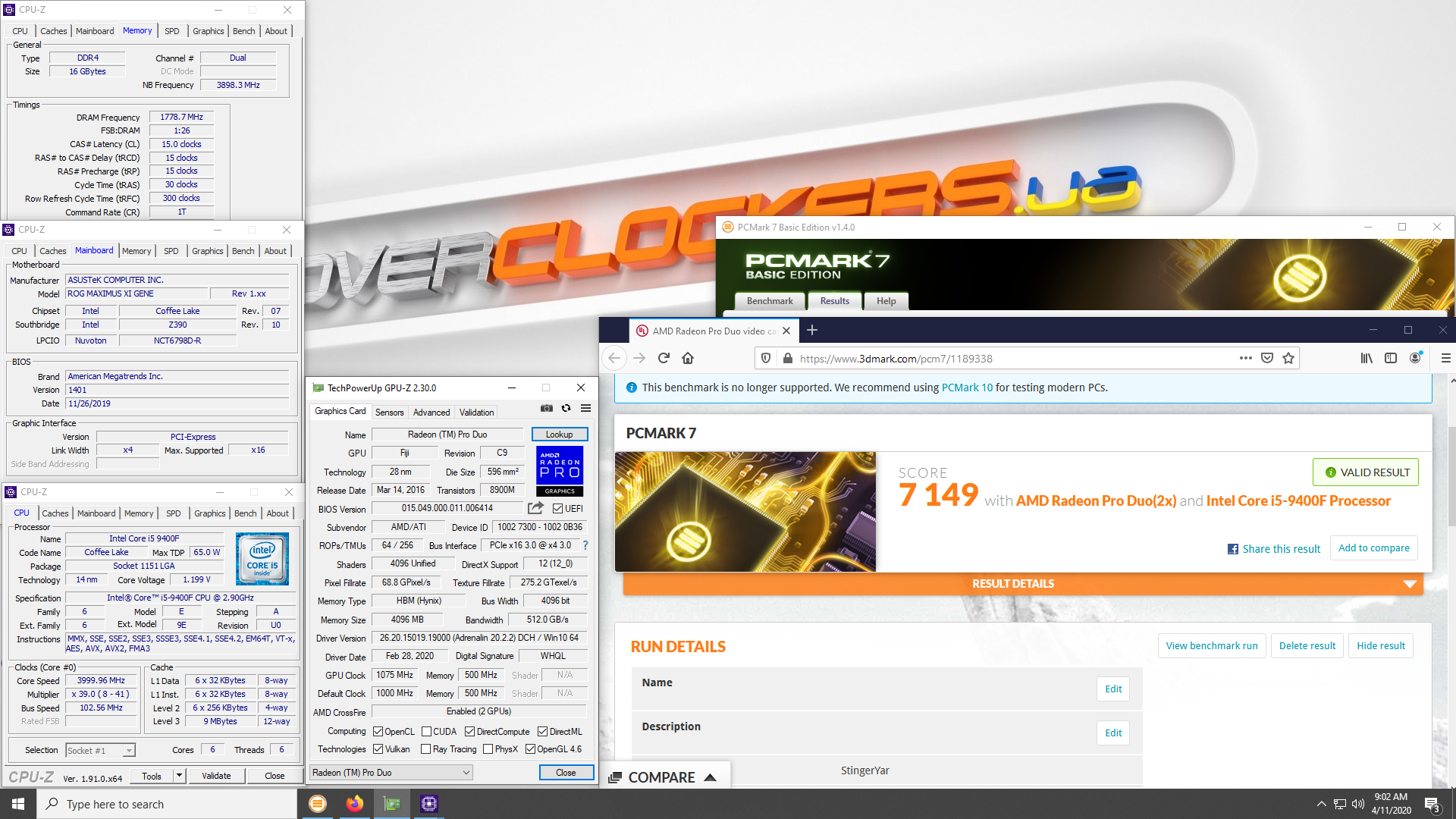Click GPU-Z icon in taskbar
Image resolution: width=1456 pixels, height=819 pixels.
tap(392, 804)
